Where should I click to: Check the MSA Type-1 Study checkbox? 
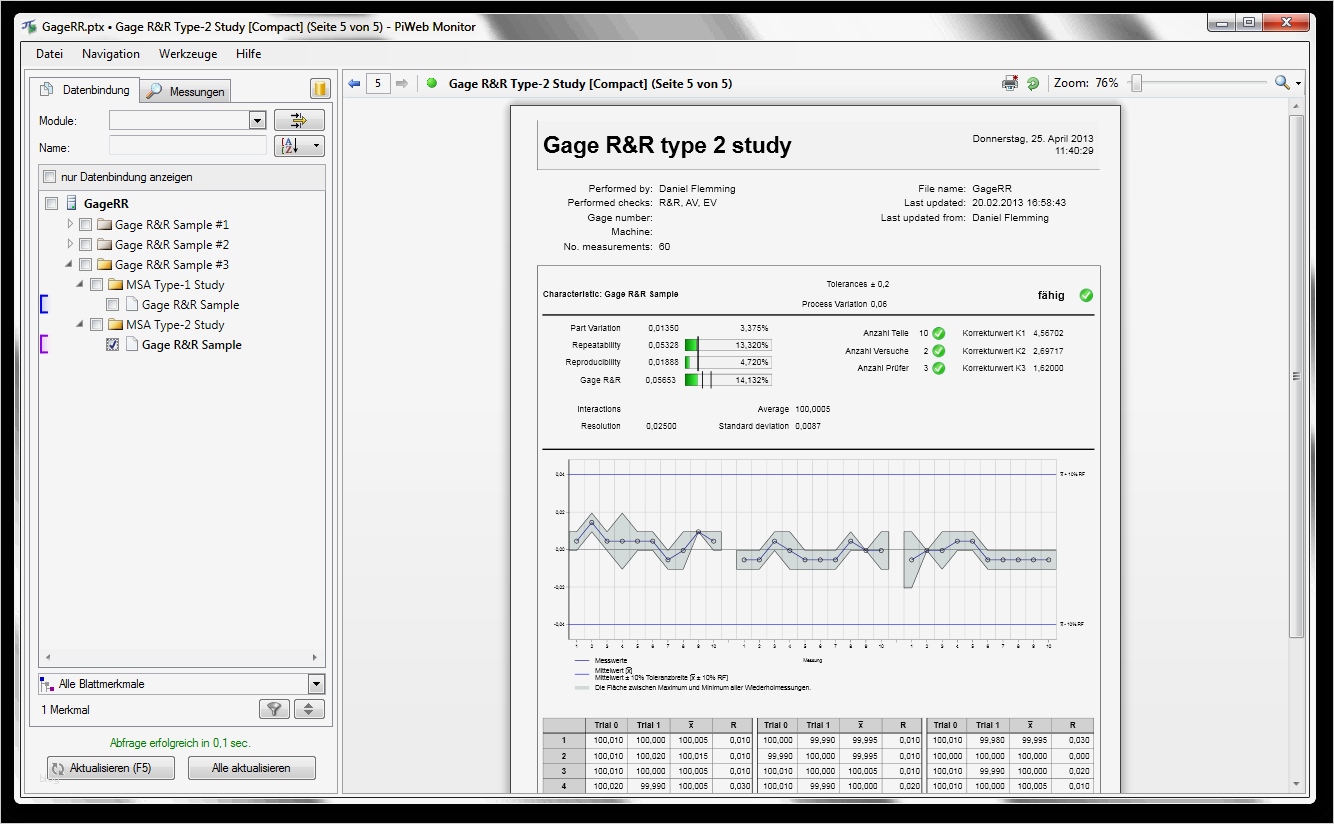97,285
